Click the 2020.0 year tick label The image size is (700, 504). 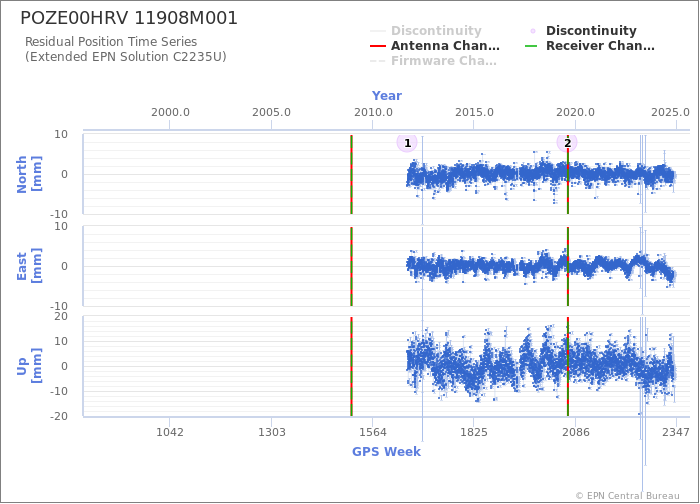tap(575, 112)
